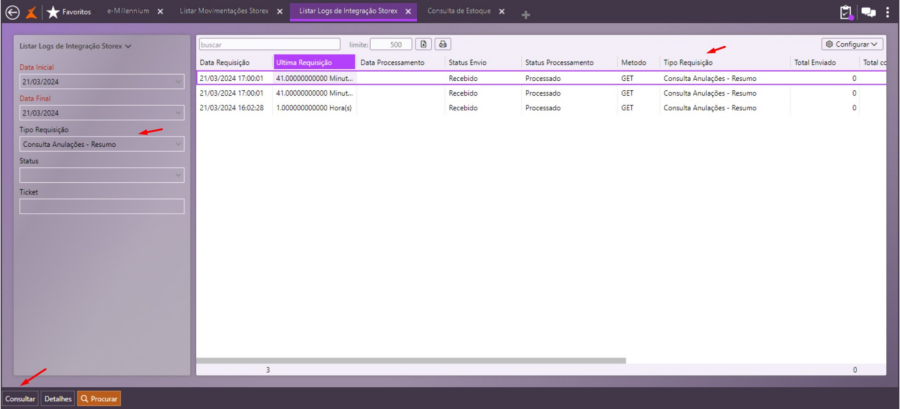This screenshot has height=409, width=900.
Task: Sort by Data Requisição column header
Action: click(234, 63)
